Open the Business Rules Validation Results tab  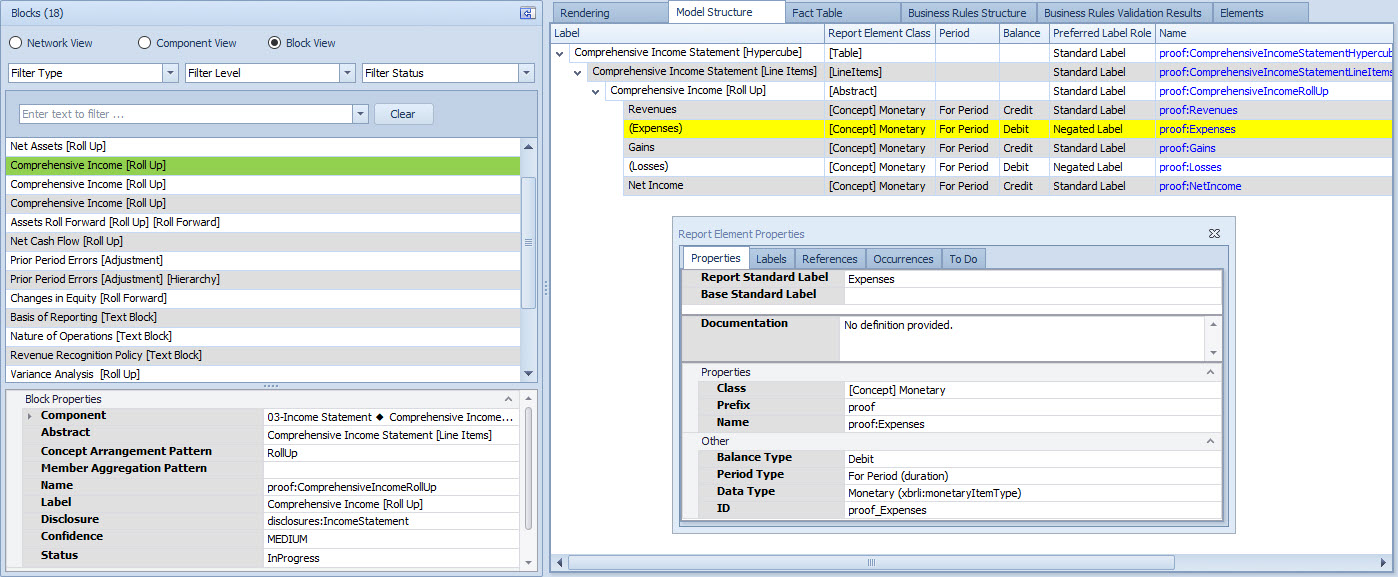point(1122,13)
